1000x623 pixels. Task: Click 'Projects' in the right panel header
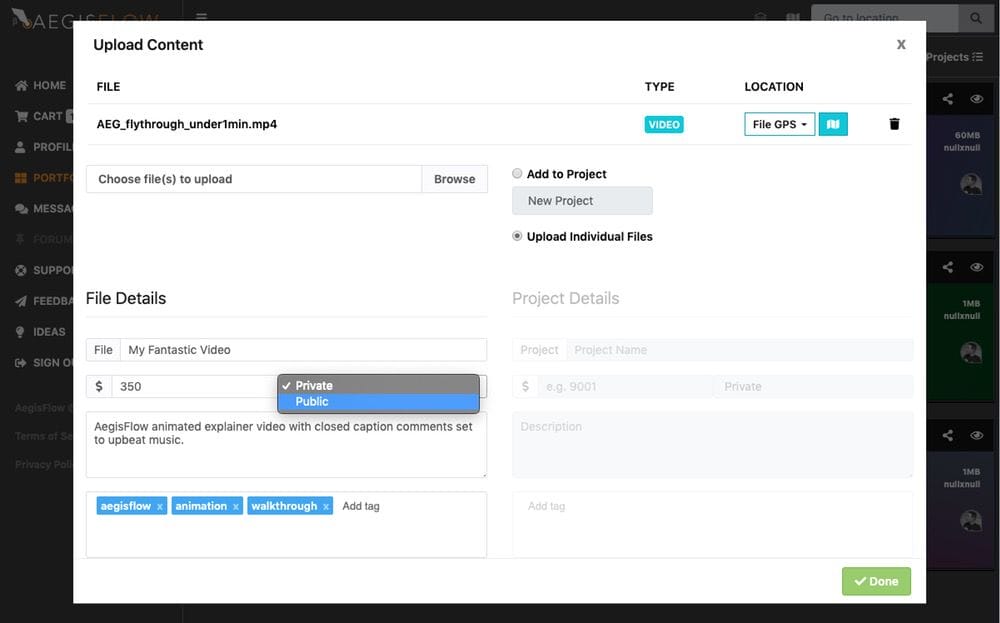pyautogui.click(x=951, y=57)
